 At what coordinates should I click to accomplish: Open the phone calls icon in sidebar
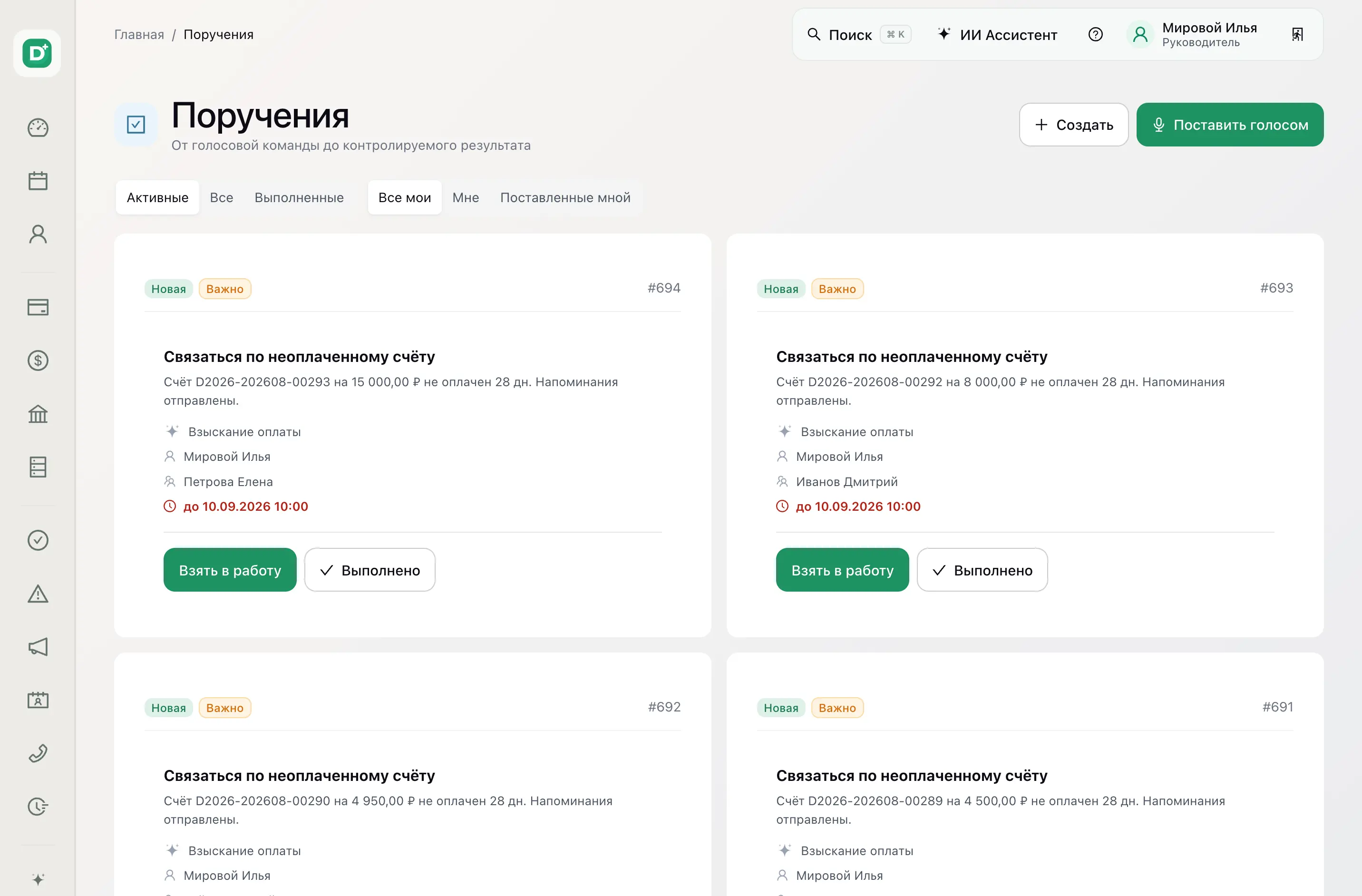pos(38,753)
